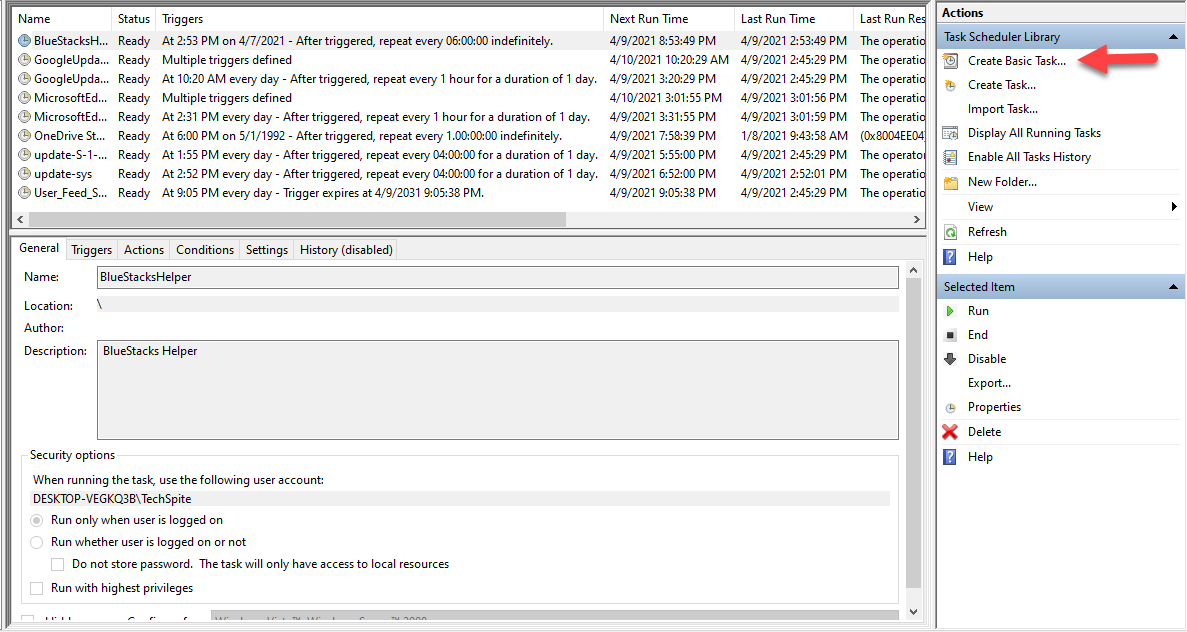This screenshot has width=1187, height=632.
Task: Click the End task stop icon
Action: (950, 335)
